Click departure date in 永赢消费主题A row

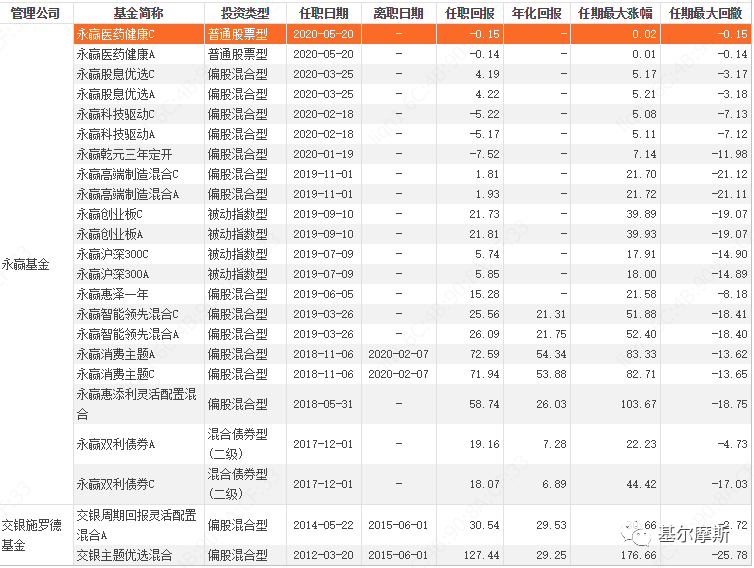click(398, 354)
